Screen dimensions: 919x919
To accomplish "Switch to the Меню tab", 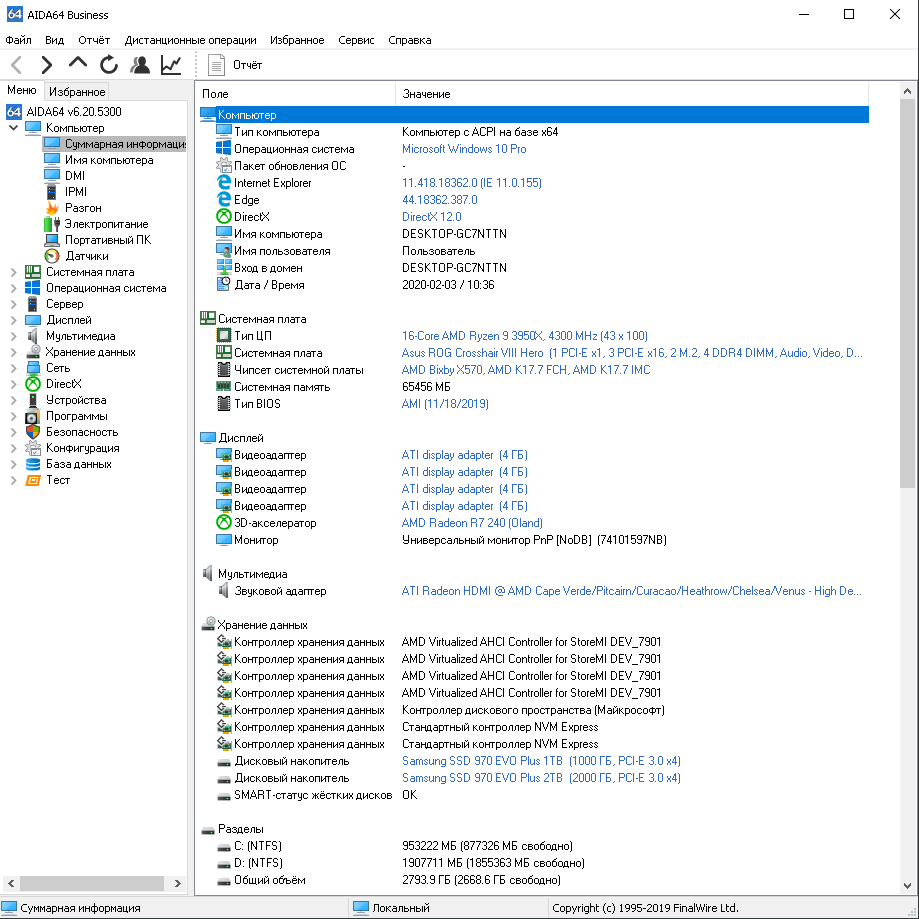I will 22,90.
